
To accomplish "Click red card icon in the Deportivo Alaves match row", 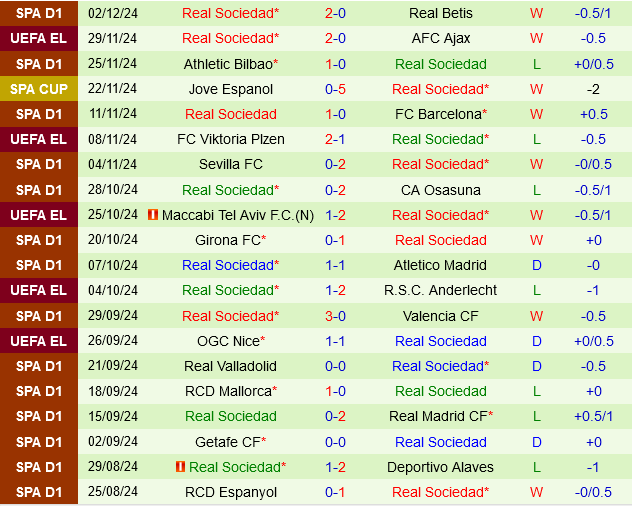I will coord(180,467).
